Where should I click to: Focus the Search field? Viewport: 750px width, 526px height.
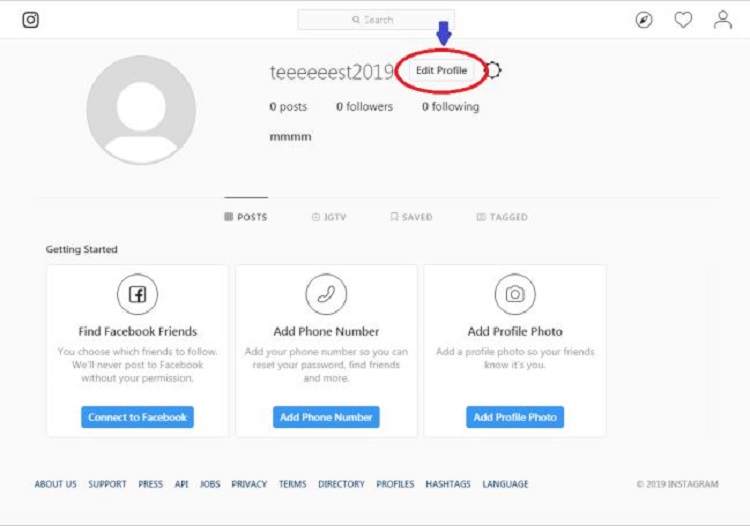376,20
